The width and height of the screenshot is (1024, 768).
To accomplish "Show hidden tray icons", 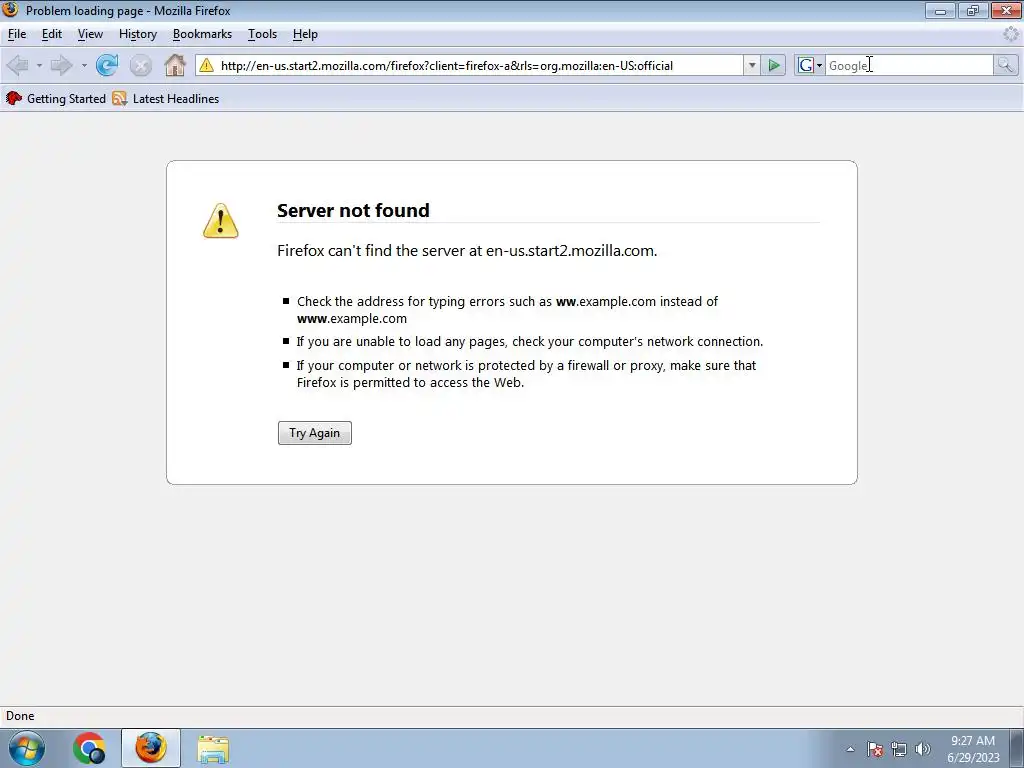I will pyautogui.click(x=850, y=749).
